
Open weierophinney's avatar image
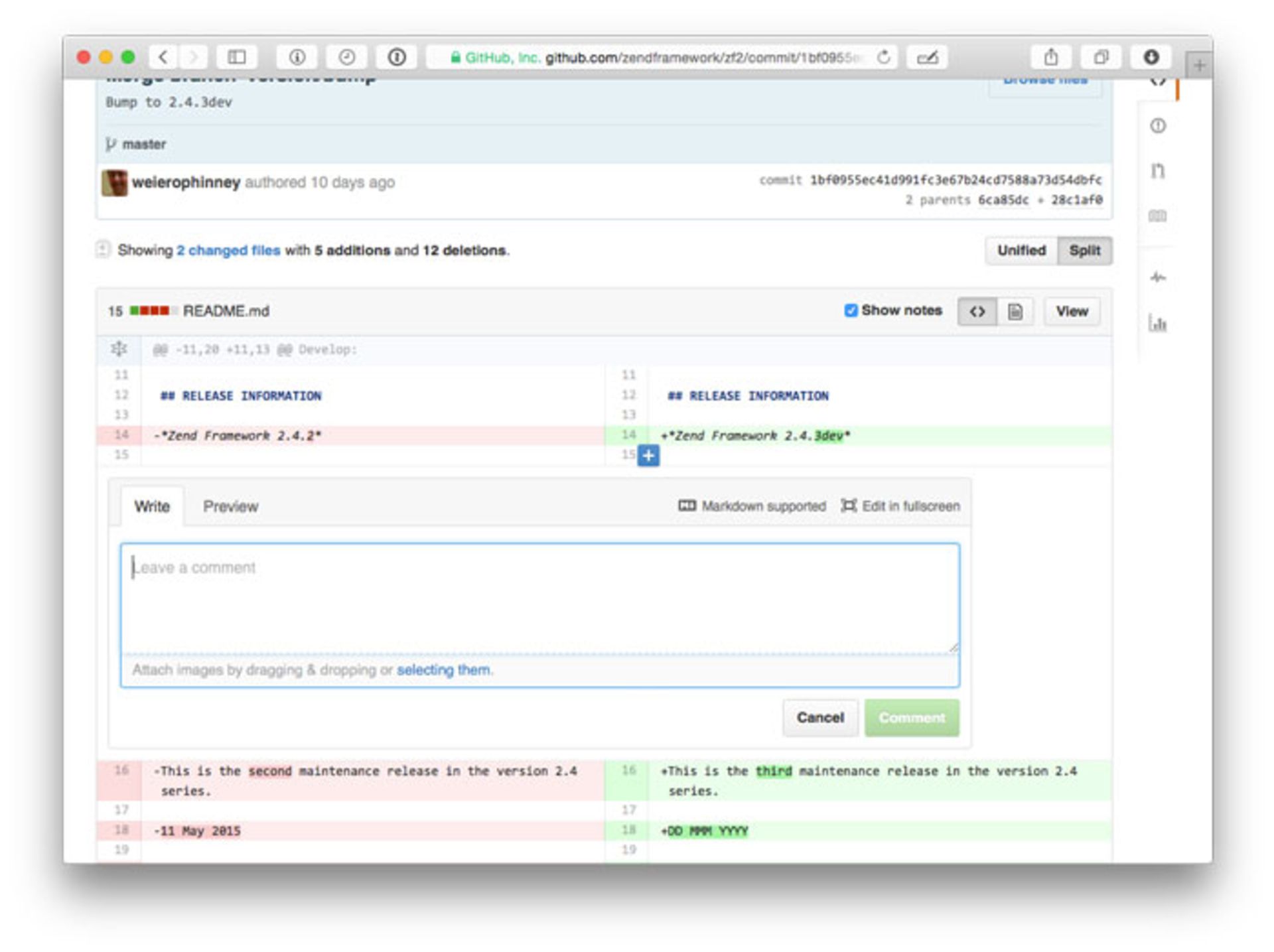point(114,182)
